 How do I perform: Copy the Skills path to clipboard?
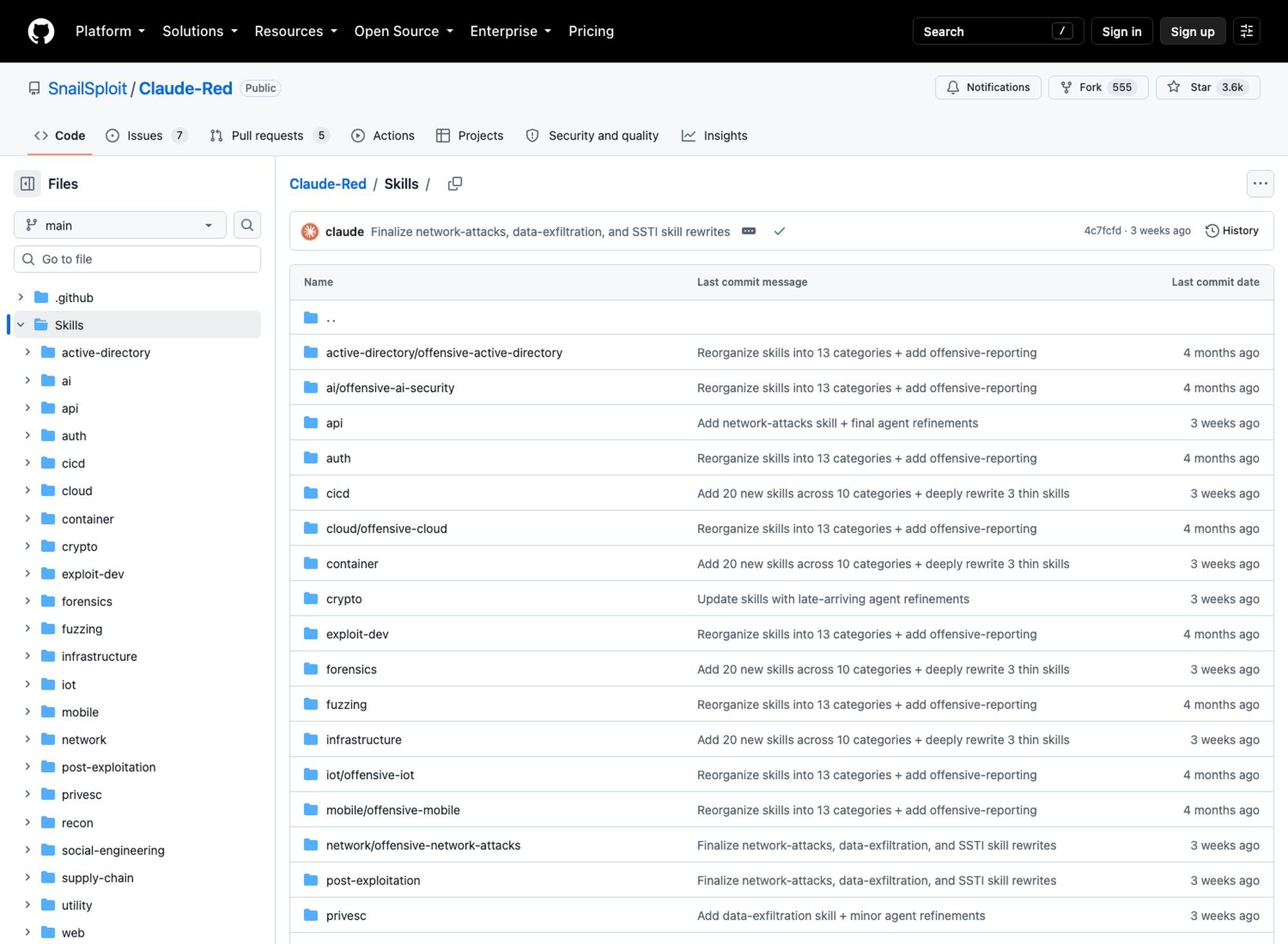click(x=455, y=184)
